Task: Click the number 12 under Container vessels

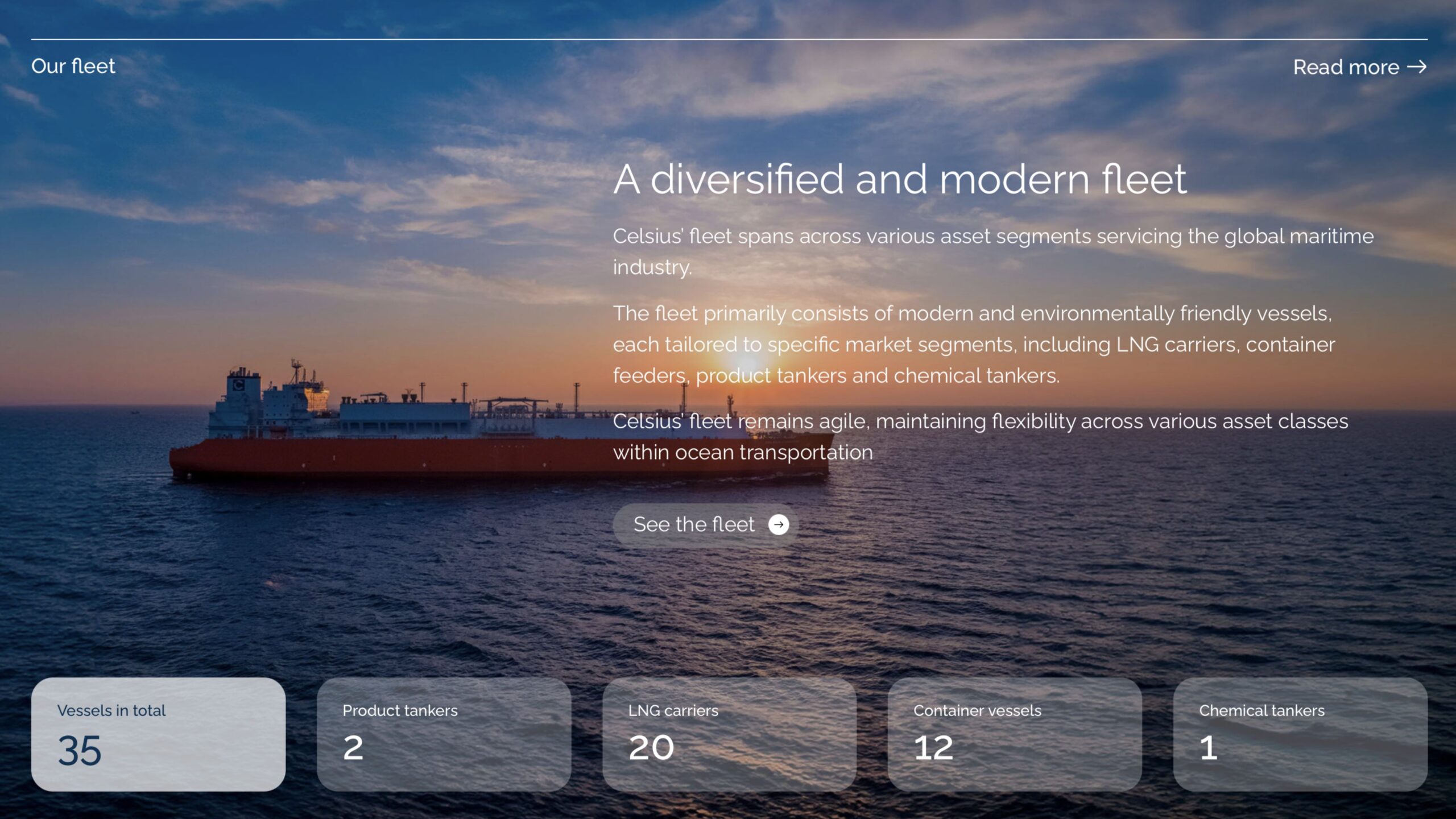Action: 933,748
